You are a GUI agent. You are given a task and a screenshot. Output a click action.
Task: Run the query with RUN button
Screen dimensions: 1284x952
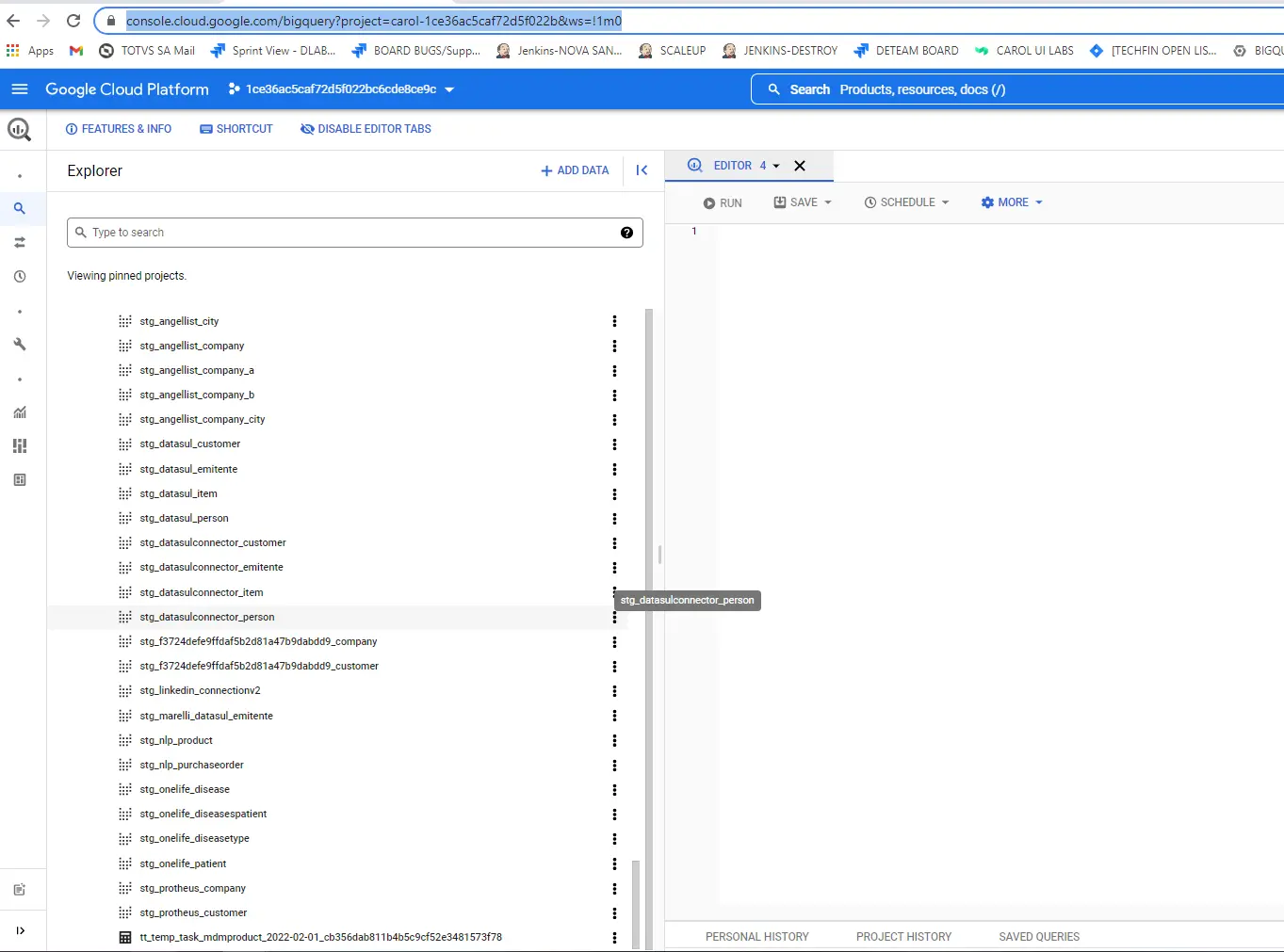[723, 202]
